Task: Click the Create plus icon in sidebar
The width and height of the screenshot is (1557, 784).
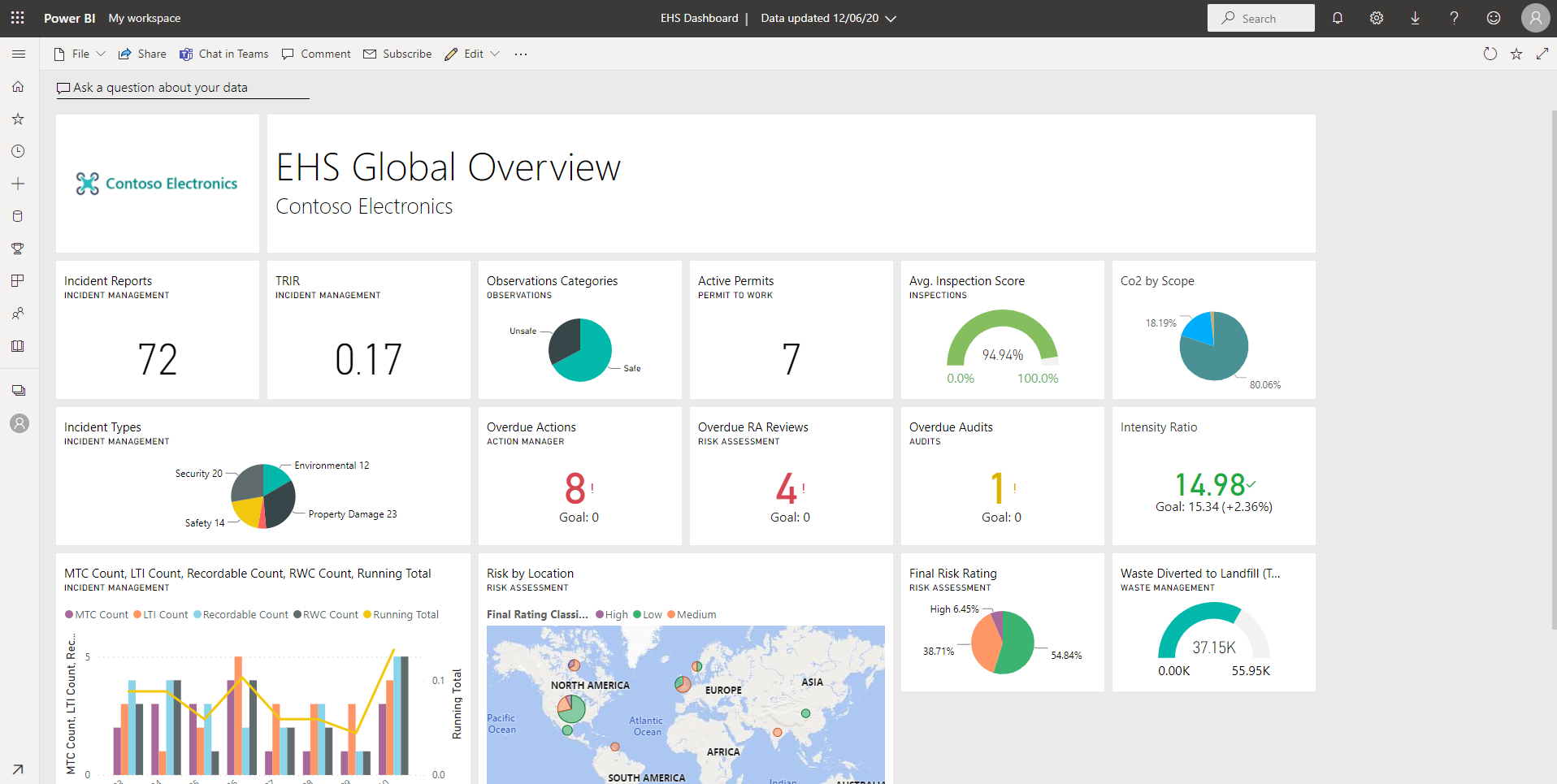Action: tap(18, 184)
